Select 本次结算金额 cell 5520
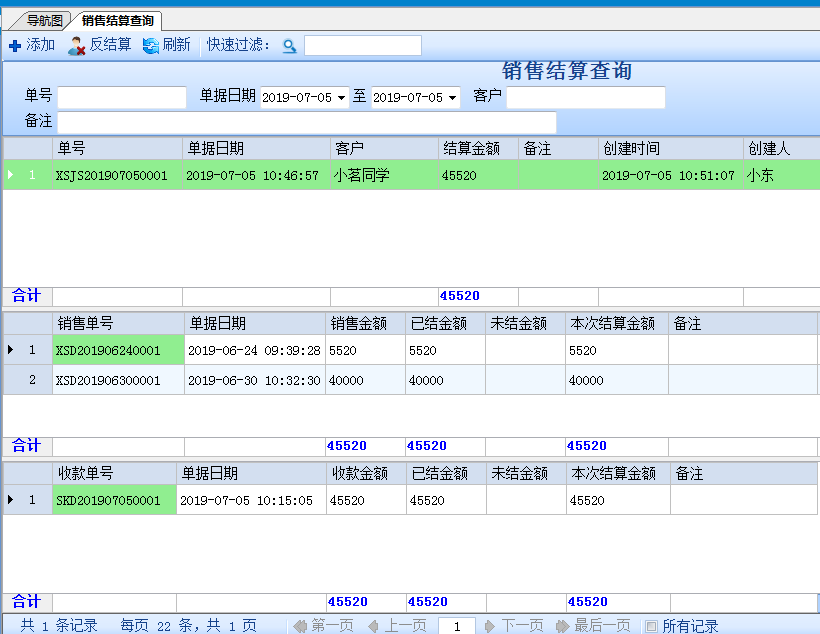Screen dimensions: 820x634 617,350
